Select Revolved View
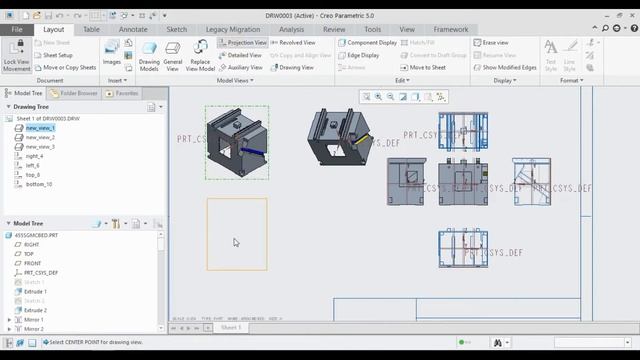The height and width of the screenshot is (360, 640). tap(293, 42)
